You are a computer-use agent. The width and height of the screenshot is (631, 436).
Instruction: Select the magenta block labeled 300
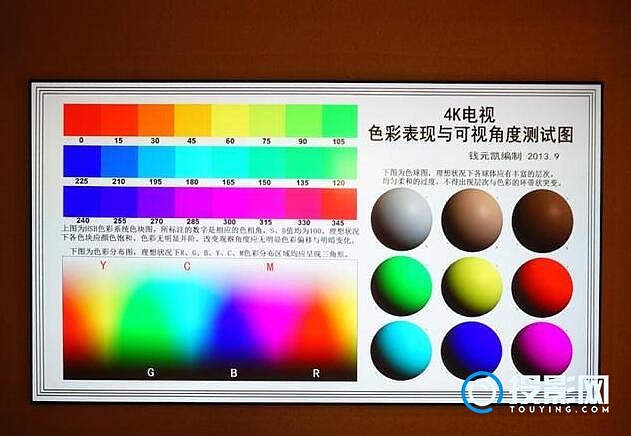(x=230, y=203)
